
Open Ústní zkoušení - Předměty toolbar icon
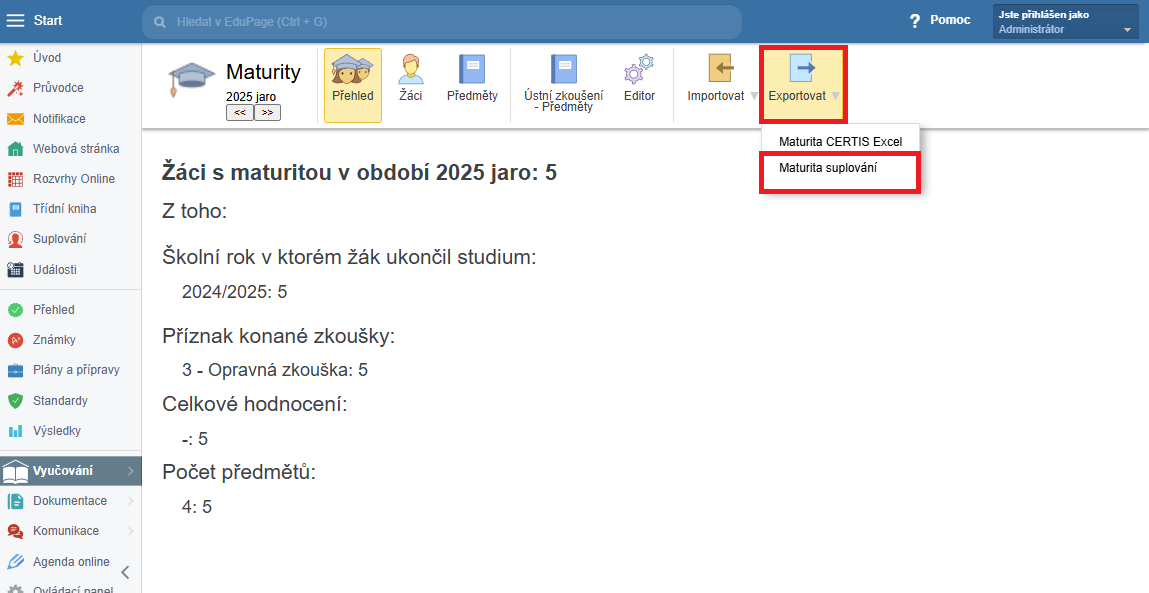click(x=564, y=70)
